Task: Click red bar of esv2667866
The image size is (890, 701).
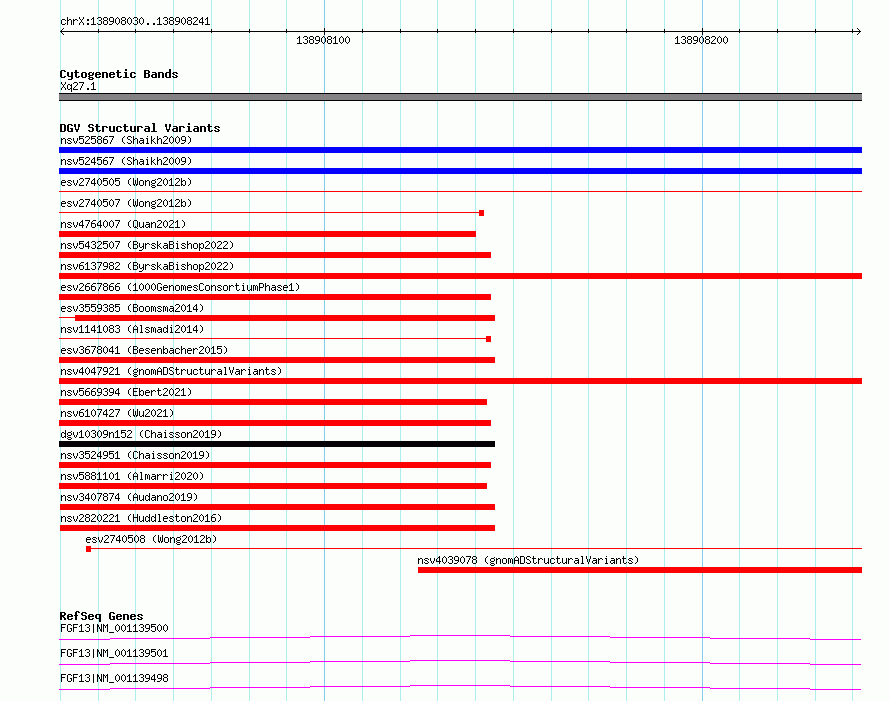Action: click(x=275, y=297)
